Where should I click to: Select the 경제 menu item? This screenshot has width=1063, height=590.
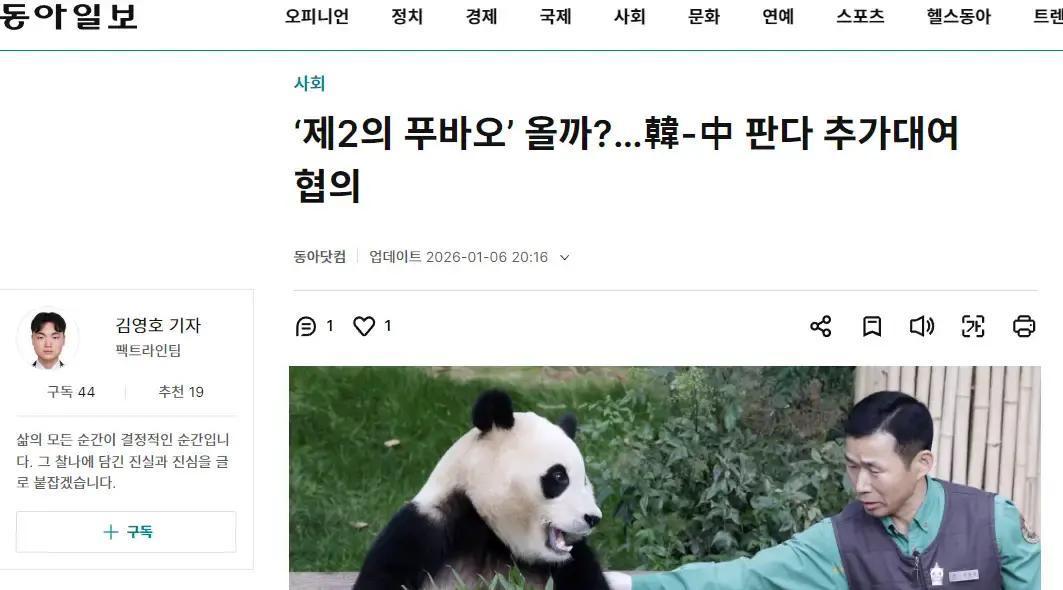pyautogui.click(x=481, y=16)
